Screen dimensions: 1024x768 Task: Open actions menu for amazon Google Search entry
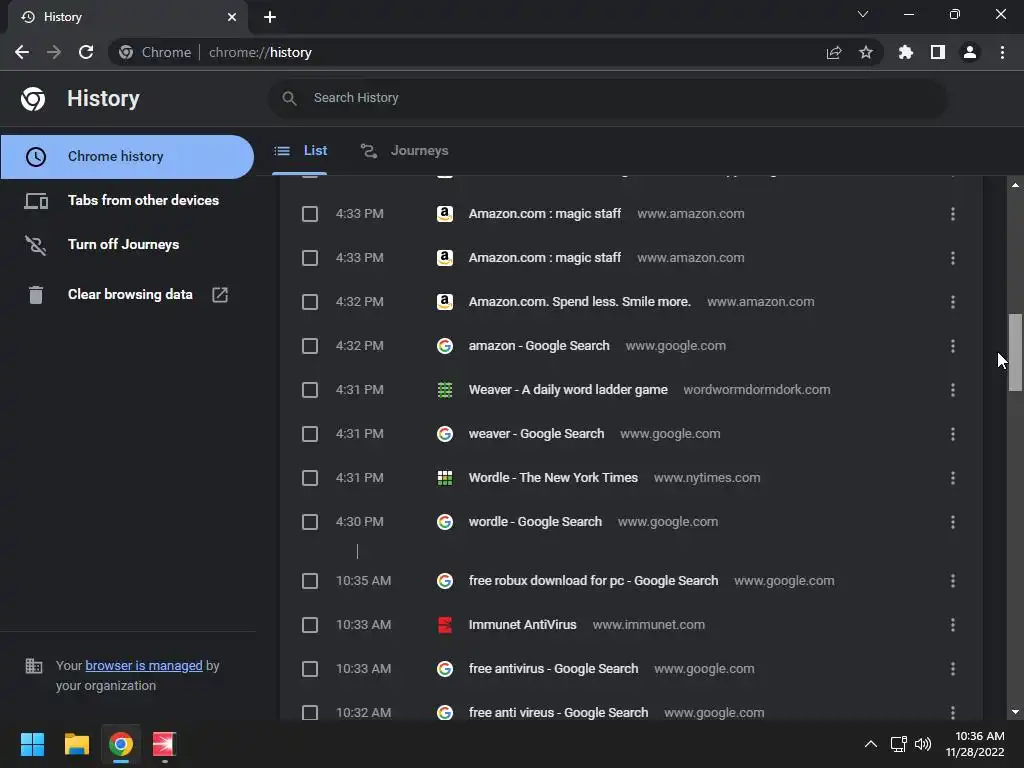click(x=953, y=346)
